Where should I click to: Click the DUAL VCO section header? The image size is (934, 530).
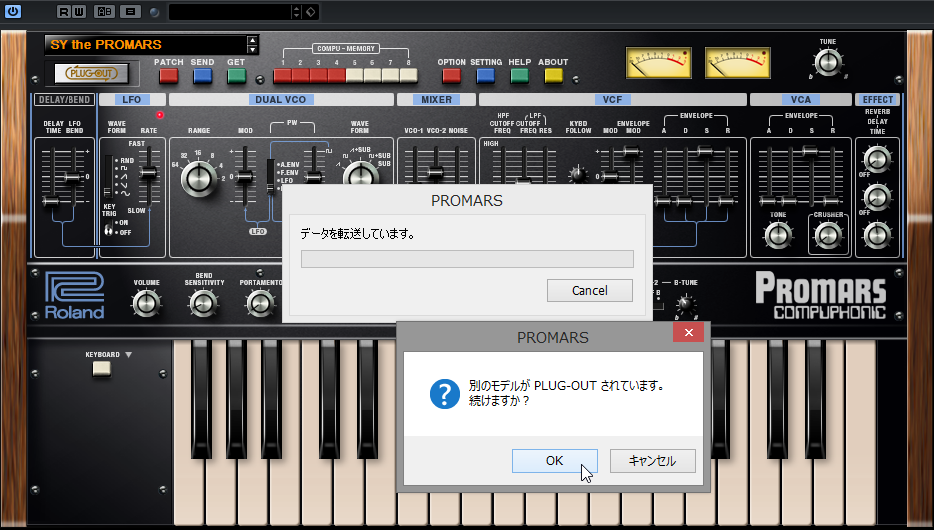point(281,99)
